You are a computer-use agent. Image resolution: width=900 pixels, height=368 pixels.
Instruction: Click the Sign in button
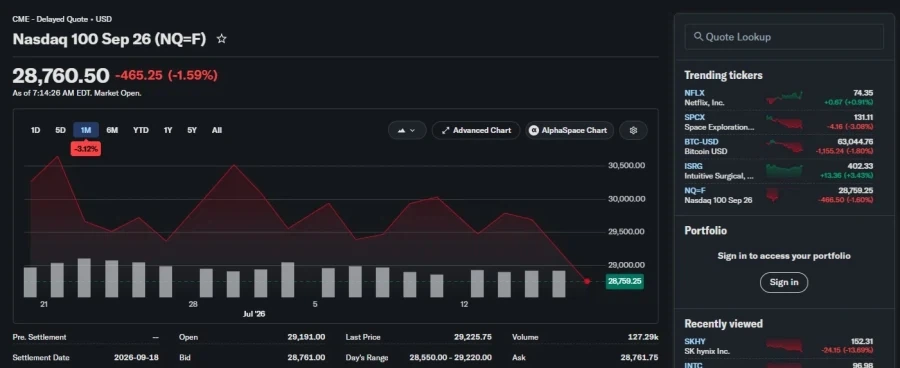click(783, 282)
